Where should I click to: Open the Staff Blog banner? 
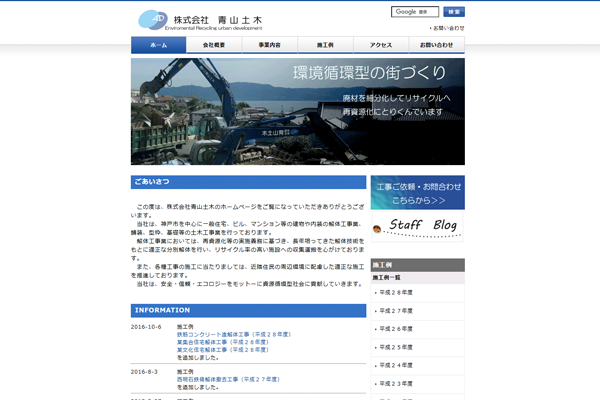pos(417,227)
